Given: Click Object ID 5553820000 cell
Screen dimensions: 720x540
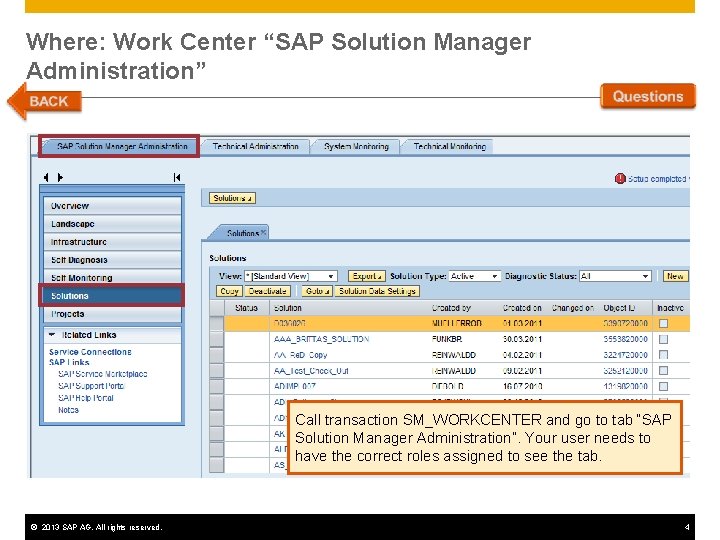Looking at the screenshot, I should [625, 339].
